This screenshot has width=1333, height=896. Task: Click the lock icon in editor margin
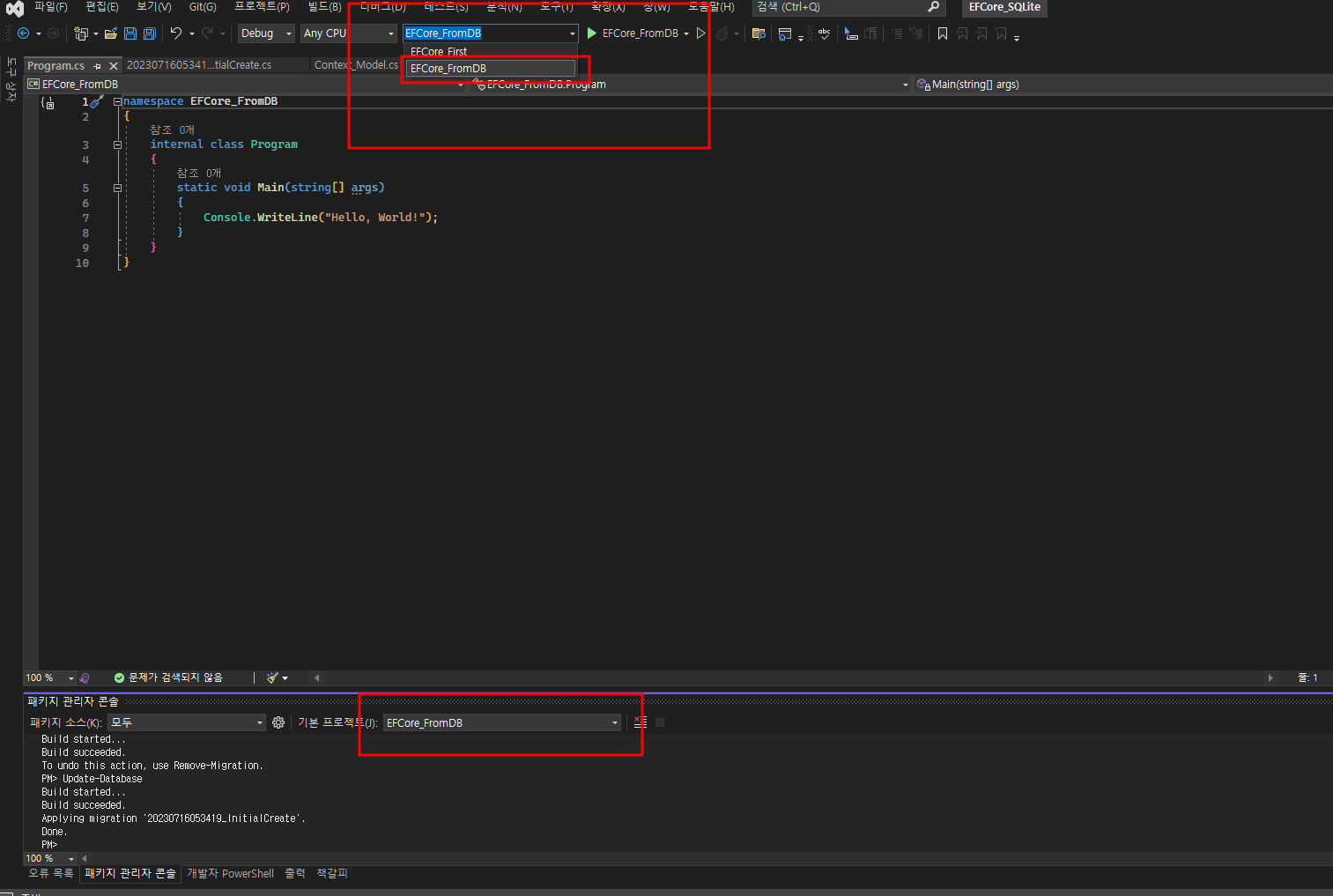click(48, 103)
